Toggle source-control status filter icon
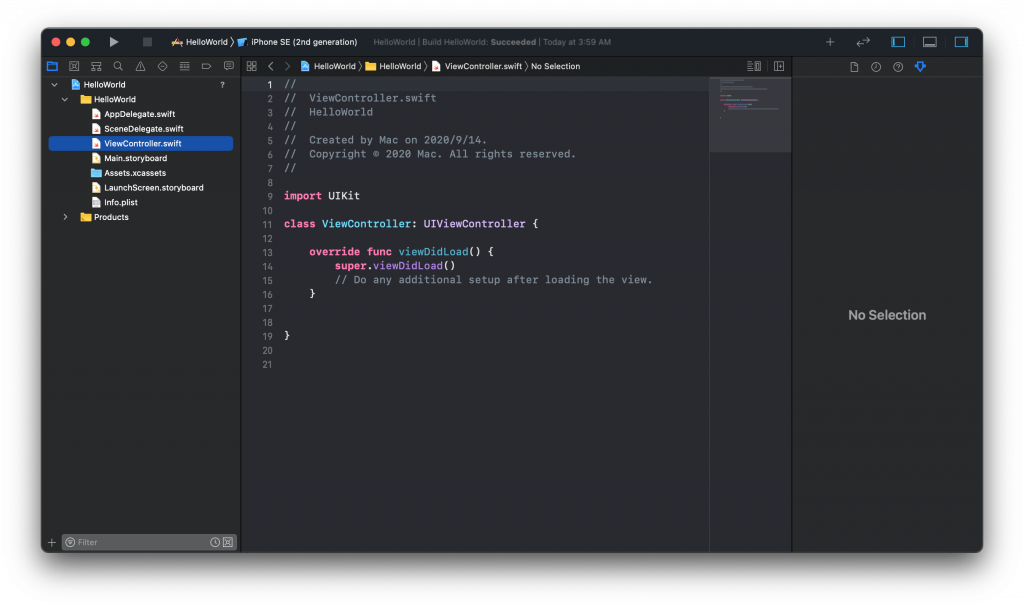 [228, 542]
